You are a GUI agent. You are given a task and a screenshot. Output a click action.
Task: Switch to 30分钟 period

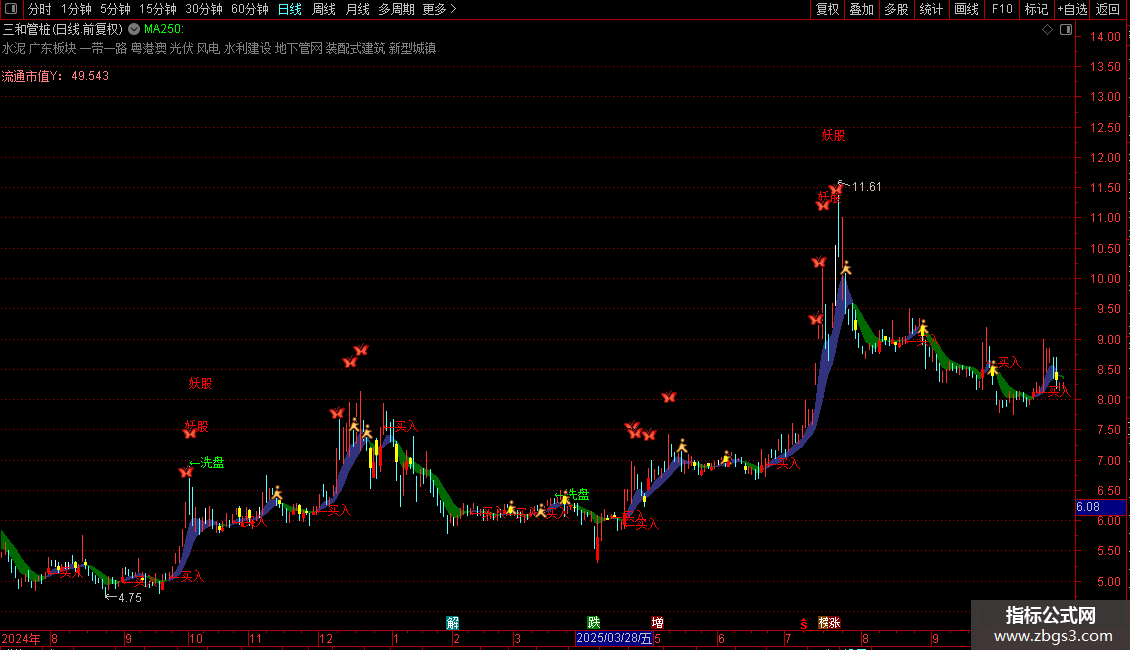(x=204, y=9)
